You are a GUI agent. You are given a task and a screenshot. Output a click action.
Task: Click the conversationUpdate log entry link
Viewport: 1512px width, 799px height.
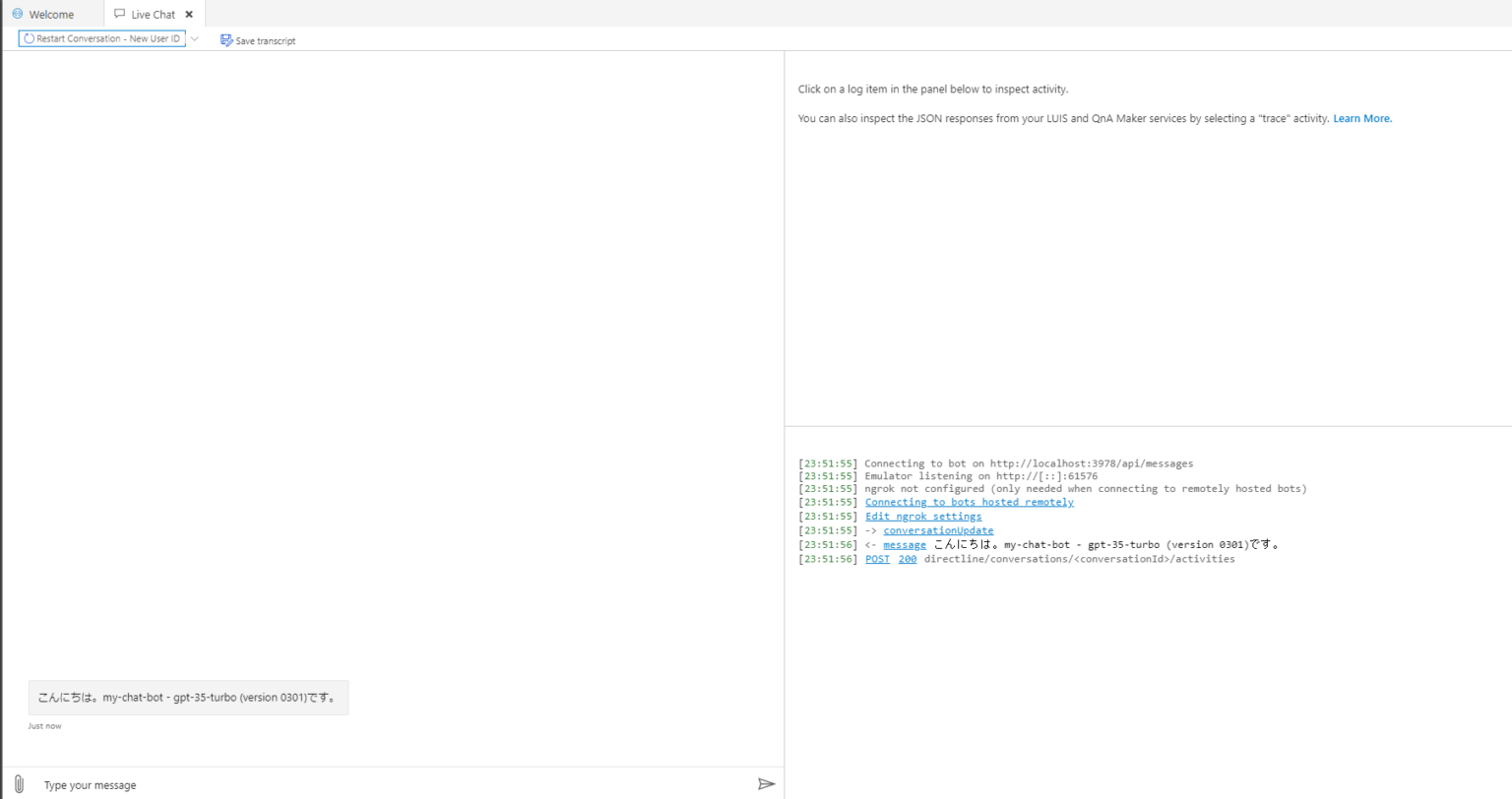(937, 529)
